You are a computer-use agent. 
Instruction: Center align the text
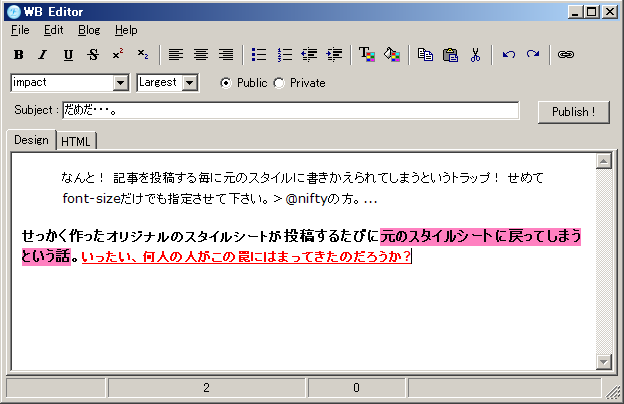[x=201, y=55]
